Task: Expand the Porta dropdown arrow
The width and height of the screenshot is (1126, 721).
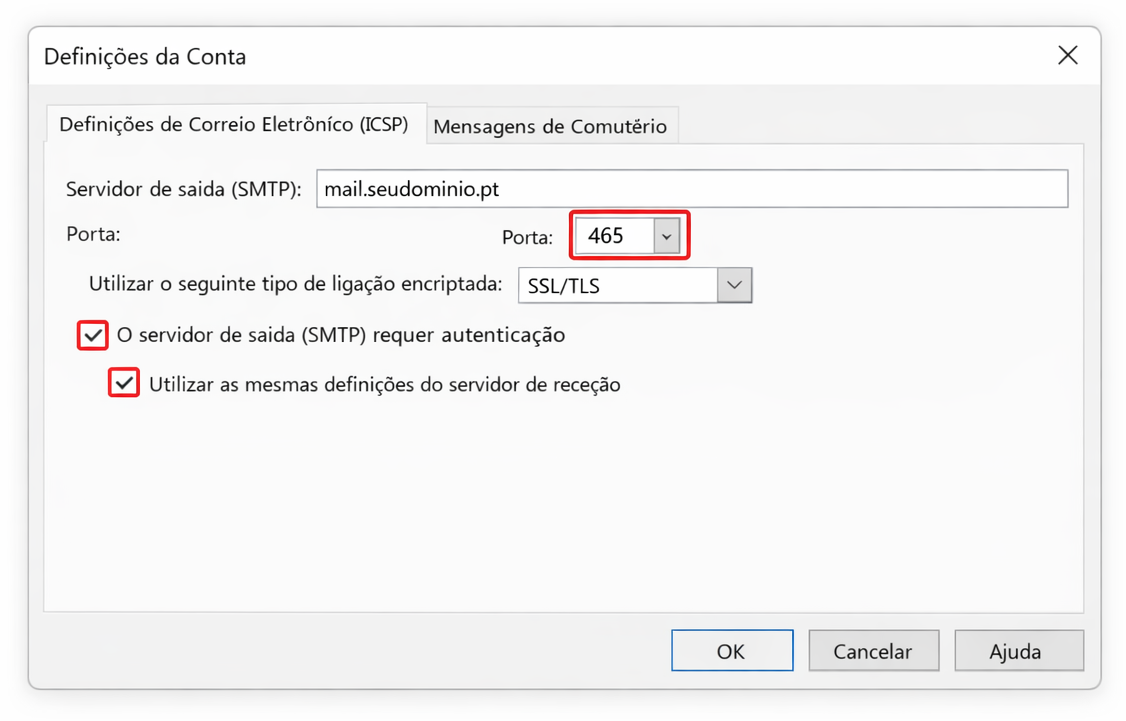Action: [667, 237]
